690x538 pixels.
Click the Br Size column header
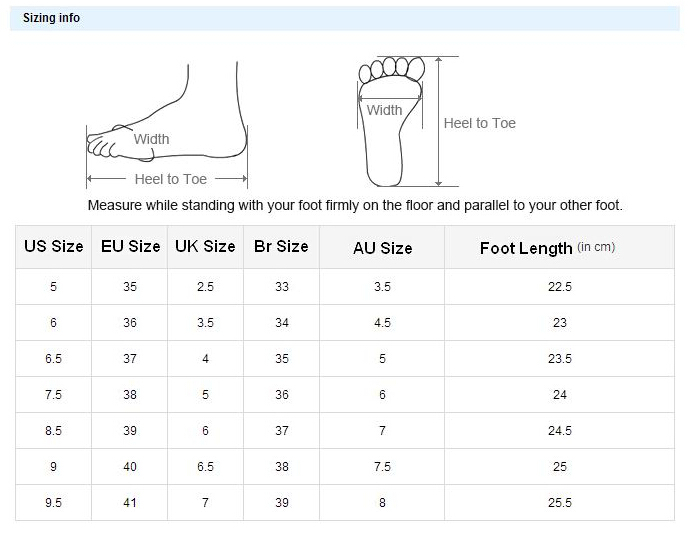(x=282, y=247)
